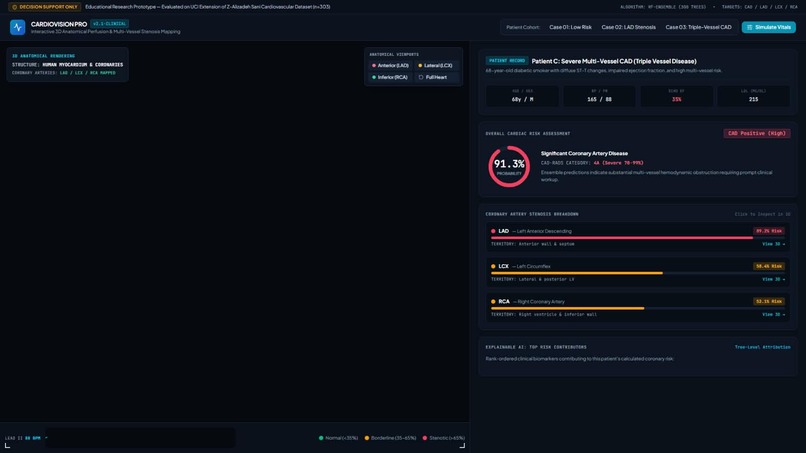Screen dimensions: 806x453
Task: Select the Anterior (LAD) viewport
Action: tap(391, 65)
